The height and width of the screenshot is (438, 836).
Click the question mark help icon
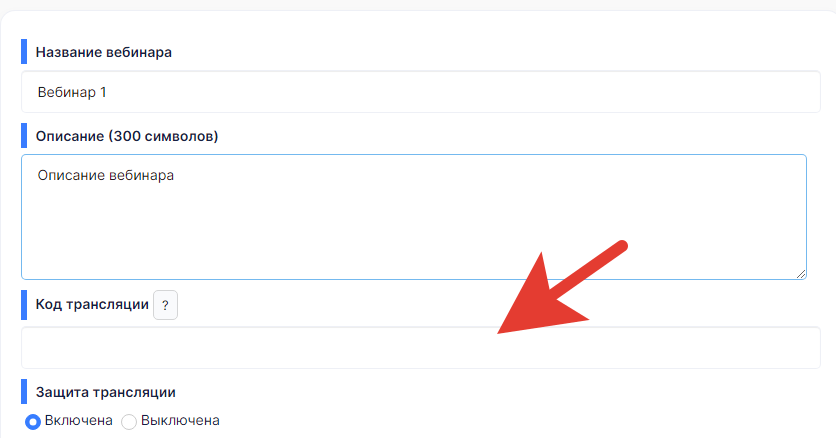pyautogui.click(x=165, y=305)
